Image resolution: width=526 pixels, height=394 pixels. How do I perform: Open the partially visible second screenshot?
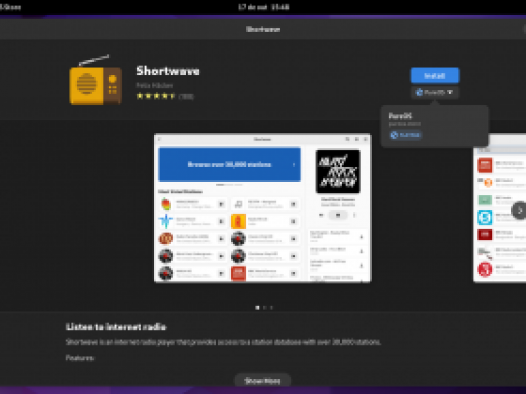point(500,208)
